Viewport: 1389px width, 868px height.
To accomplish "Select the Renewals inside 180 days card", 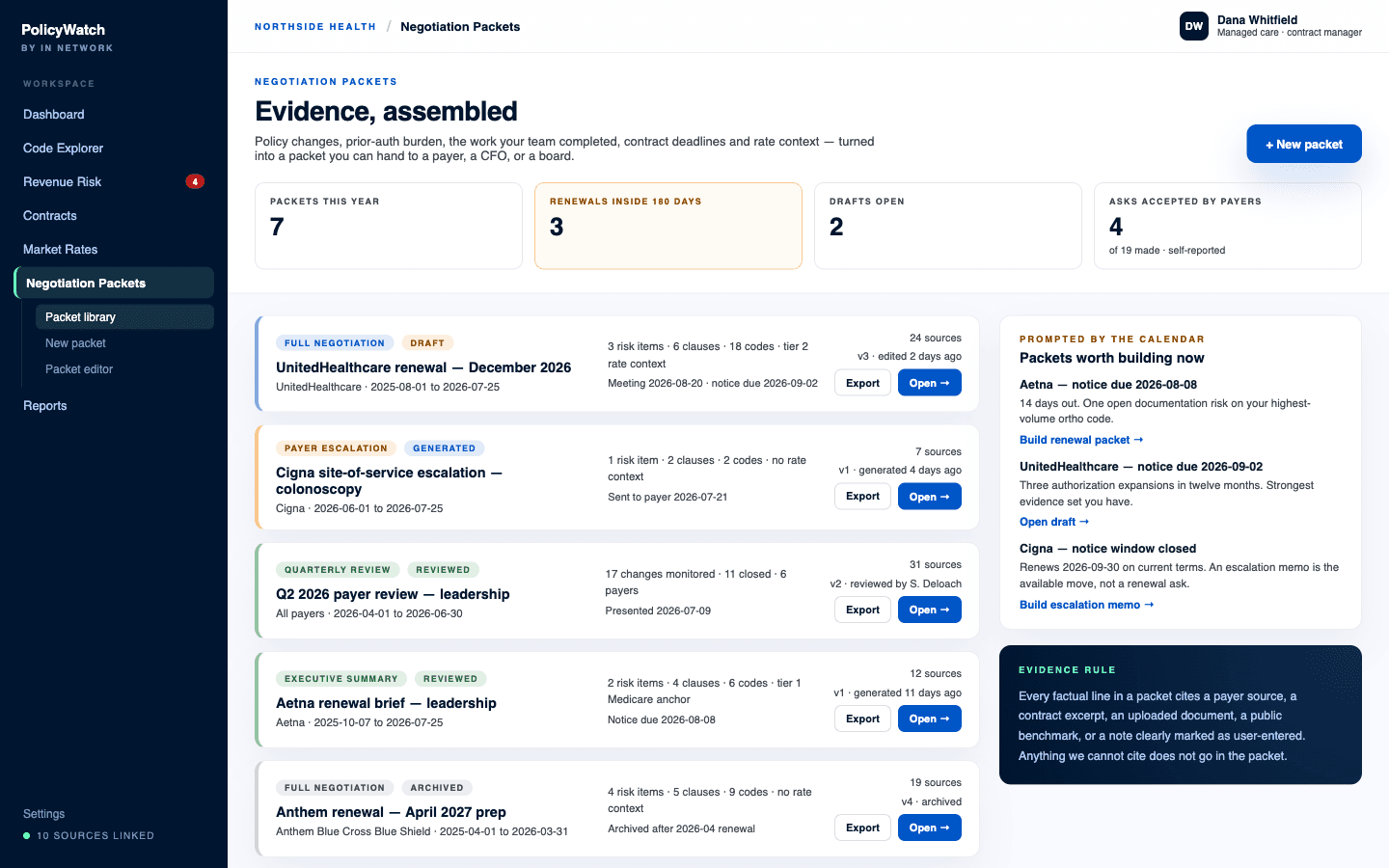I will [668, 226].
